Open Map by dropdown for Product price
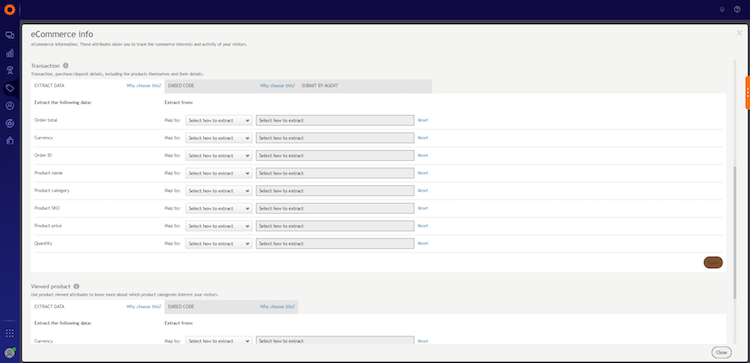 point(219,226)
